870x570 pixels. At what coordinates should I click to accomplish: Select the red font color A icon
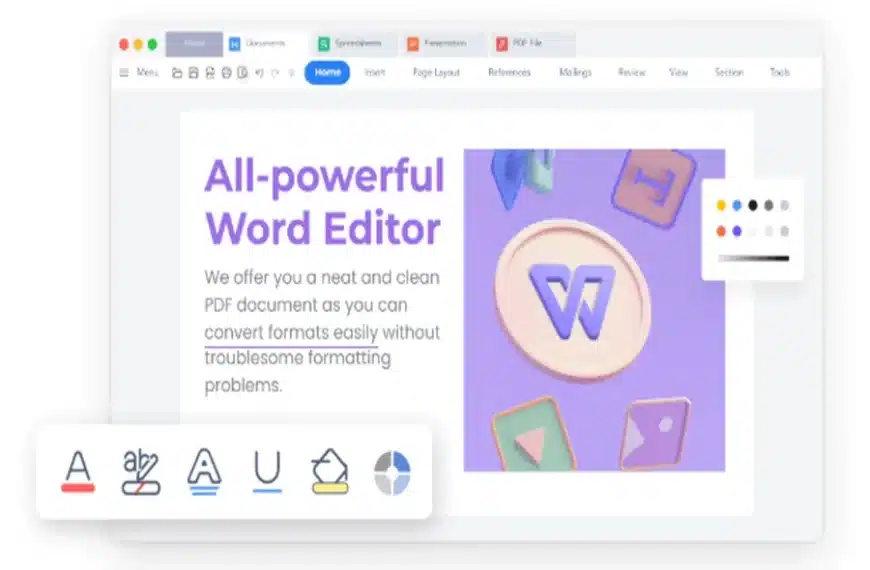click(x=78, y=471)
